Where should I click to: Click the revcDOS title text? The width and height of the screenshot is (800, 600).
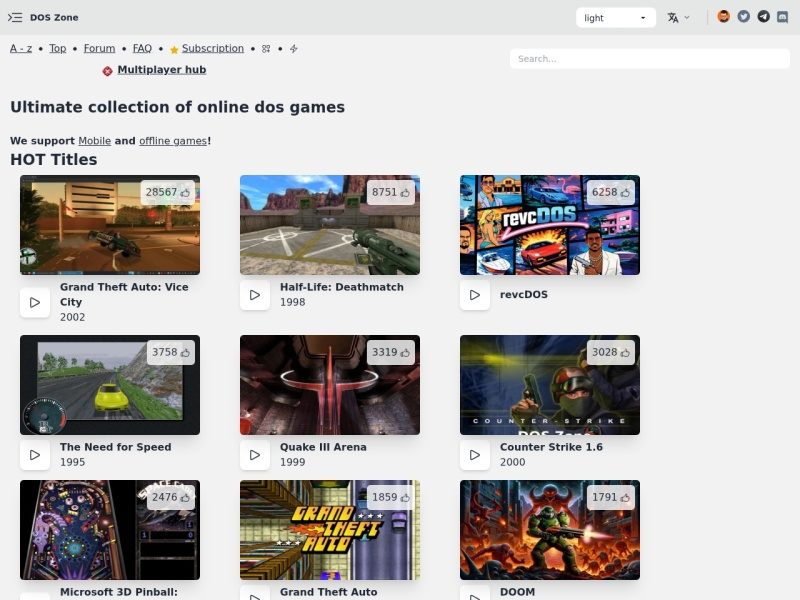pos(523,295)
